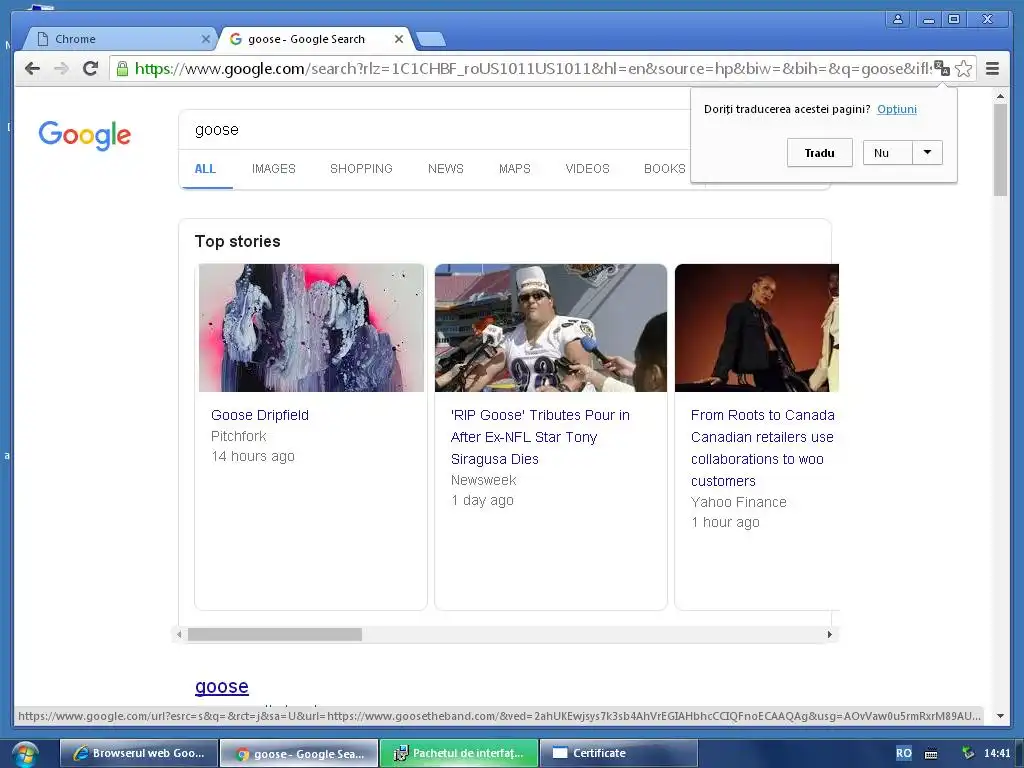Open From Roots to Canada headline
The width and height of the screenshot is (1024, 768).
(x=762, y=448)
